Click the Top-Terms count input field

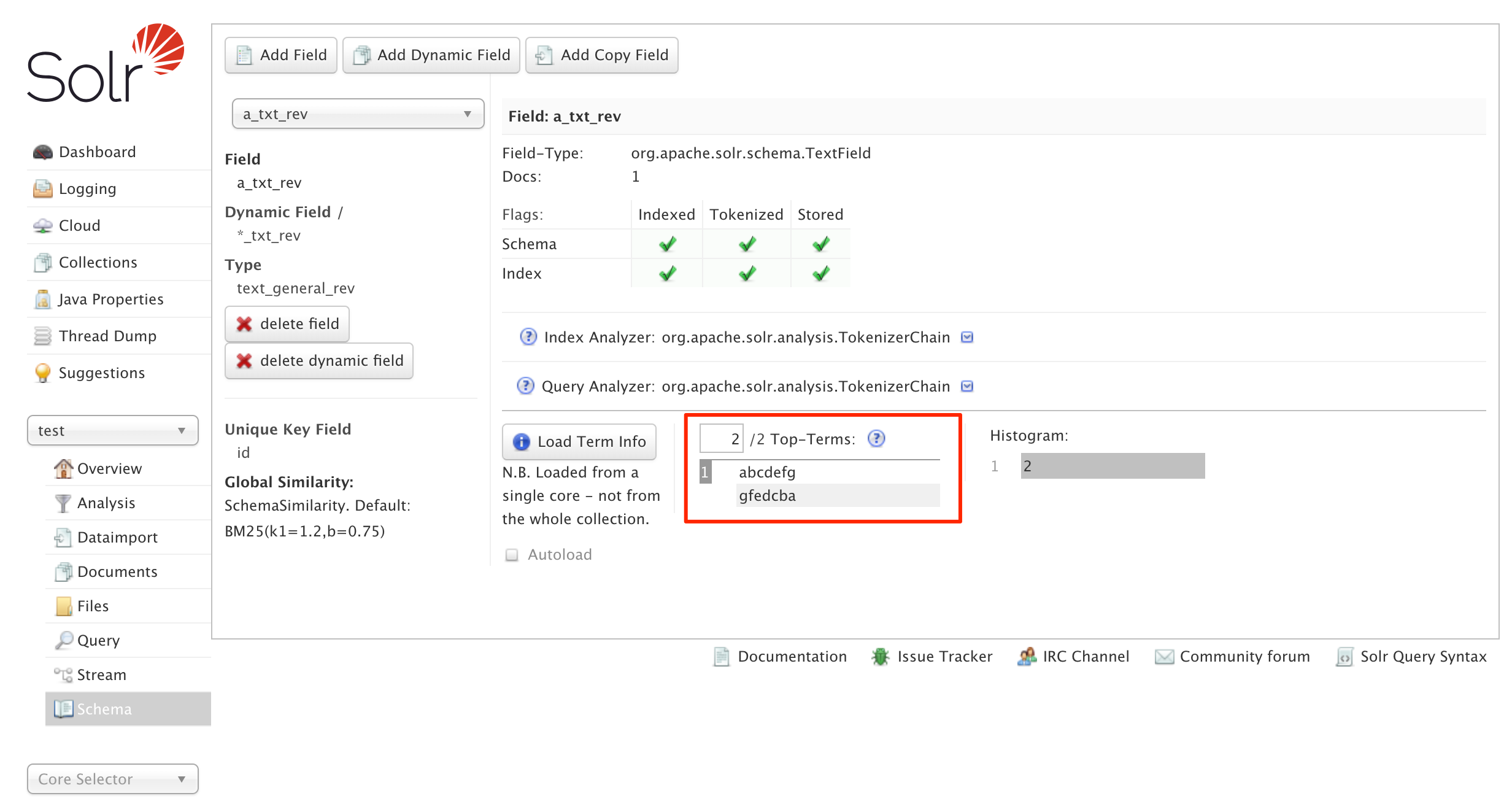pos(721,439)
